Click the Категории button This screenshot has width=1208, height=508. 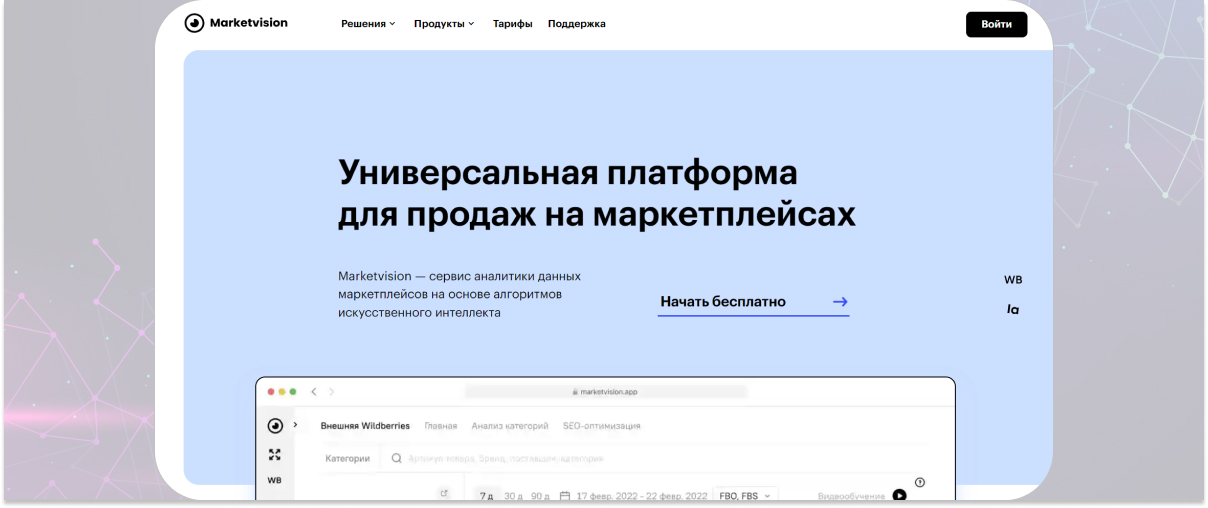pyautogui.click(x=347, y=459)
